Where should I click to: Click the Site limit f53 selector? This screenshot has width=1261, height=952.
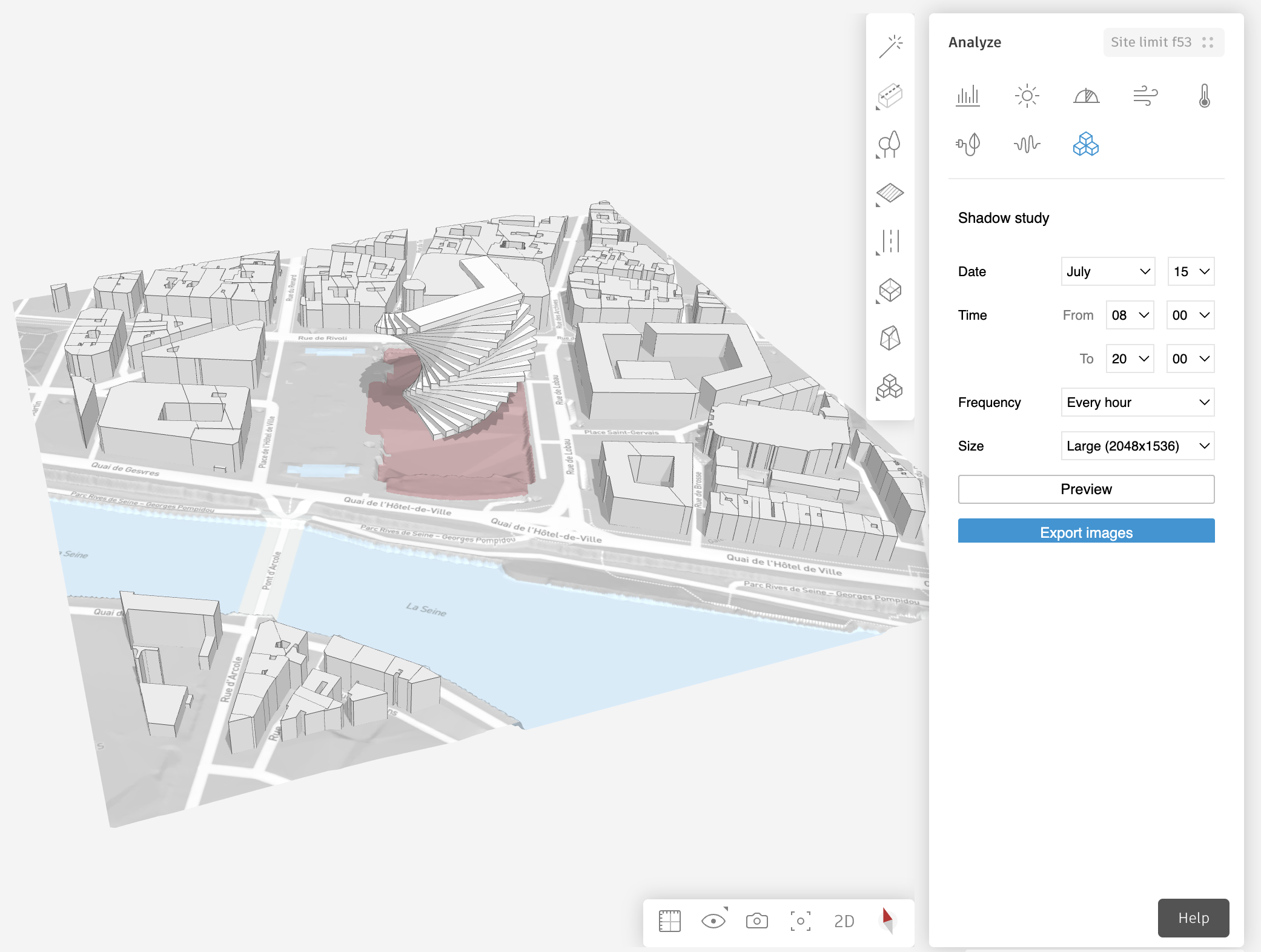(1163, 42)
